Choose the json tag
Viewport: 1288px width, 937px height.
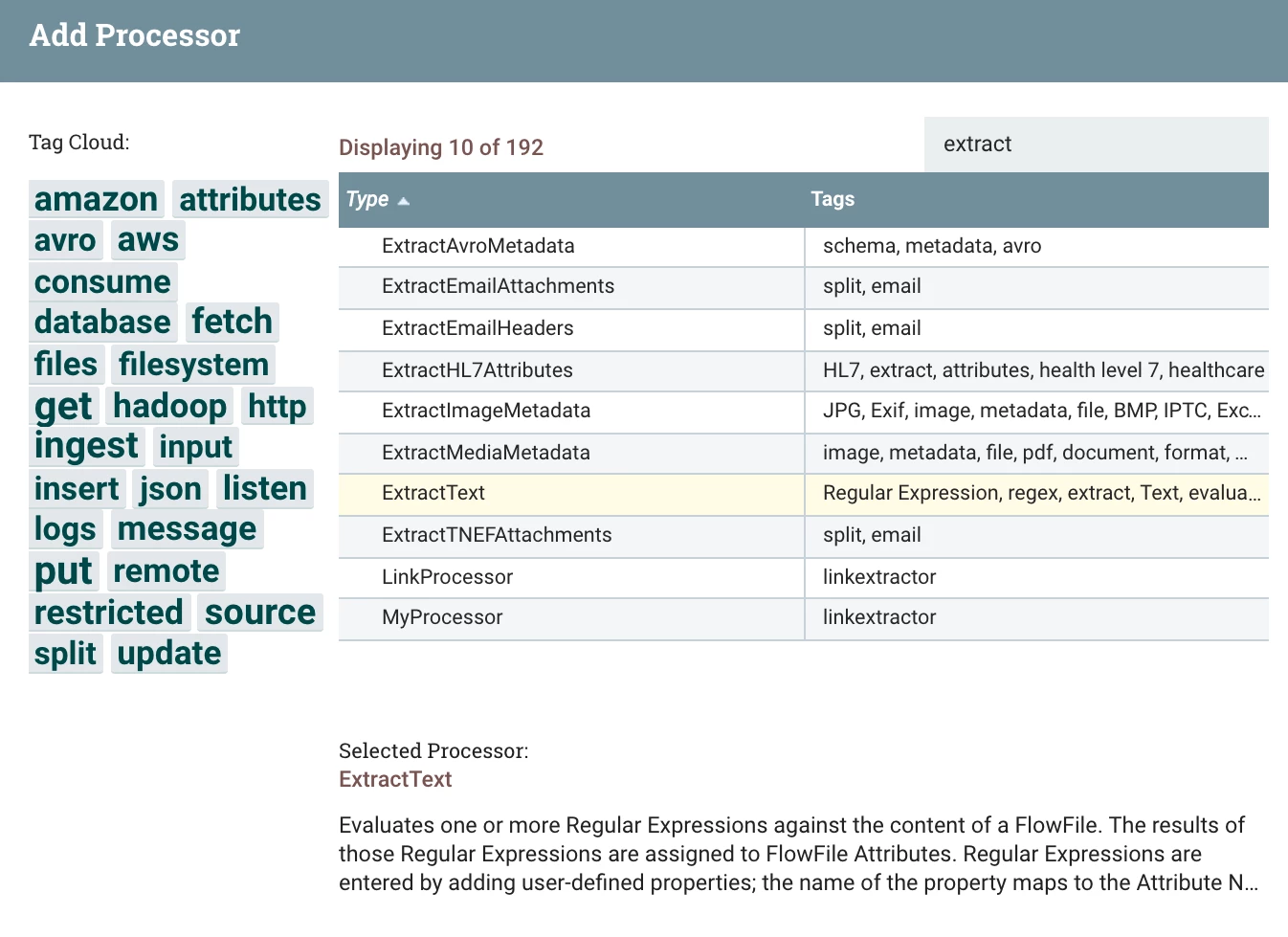pyautogui.click(x=171, y=488)
